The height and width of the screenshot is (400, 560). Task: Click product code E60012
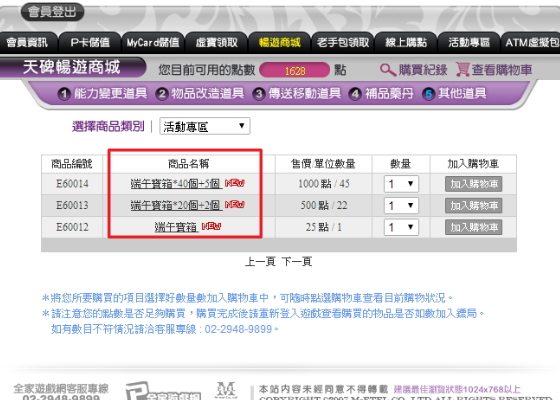pos(72,227)
